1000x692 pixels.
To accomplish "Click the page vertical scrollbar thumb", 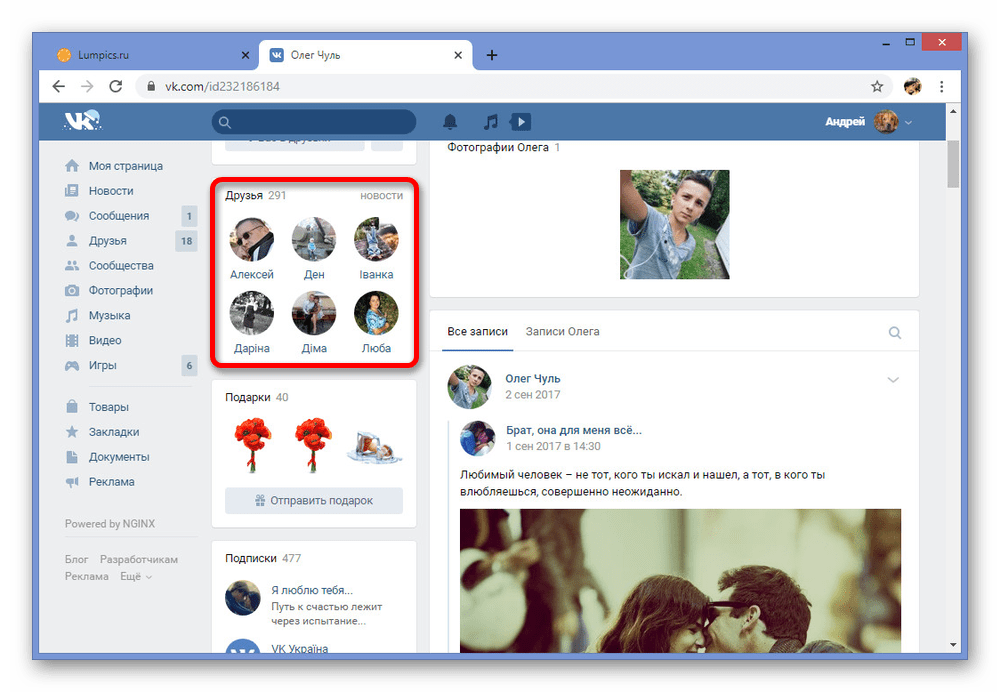I will click(x=953, y=165).
